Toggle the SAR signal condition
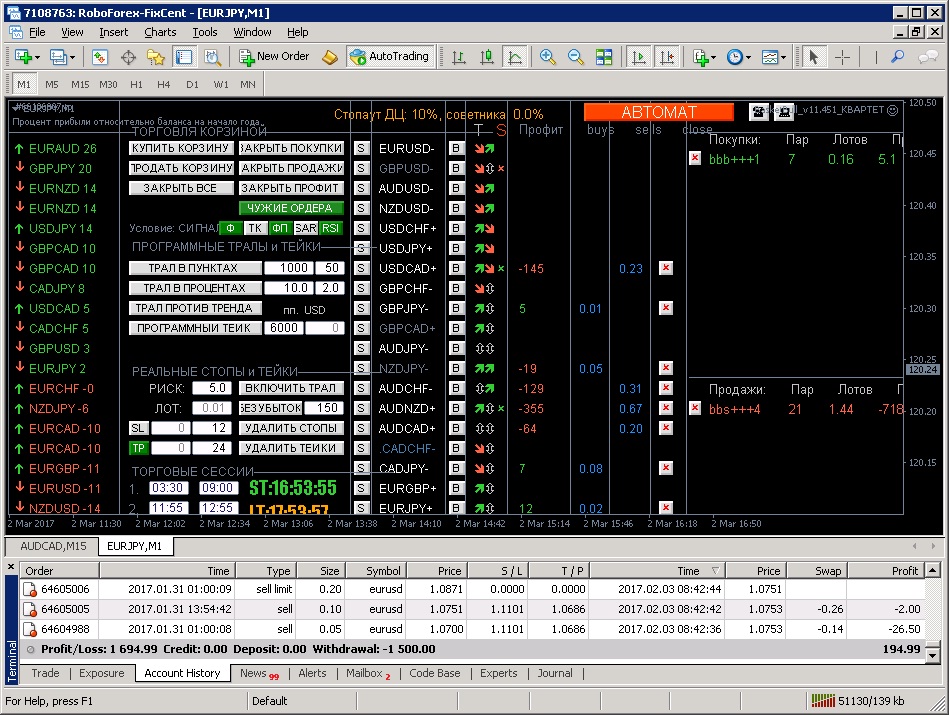 click(306, 228)
